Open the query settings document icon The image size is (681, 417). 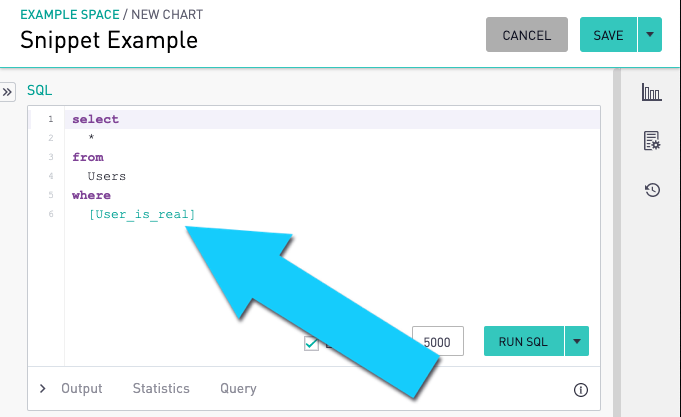tap(651, 141)
